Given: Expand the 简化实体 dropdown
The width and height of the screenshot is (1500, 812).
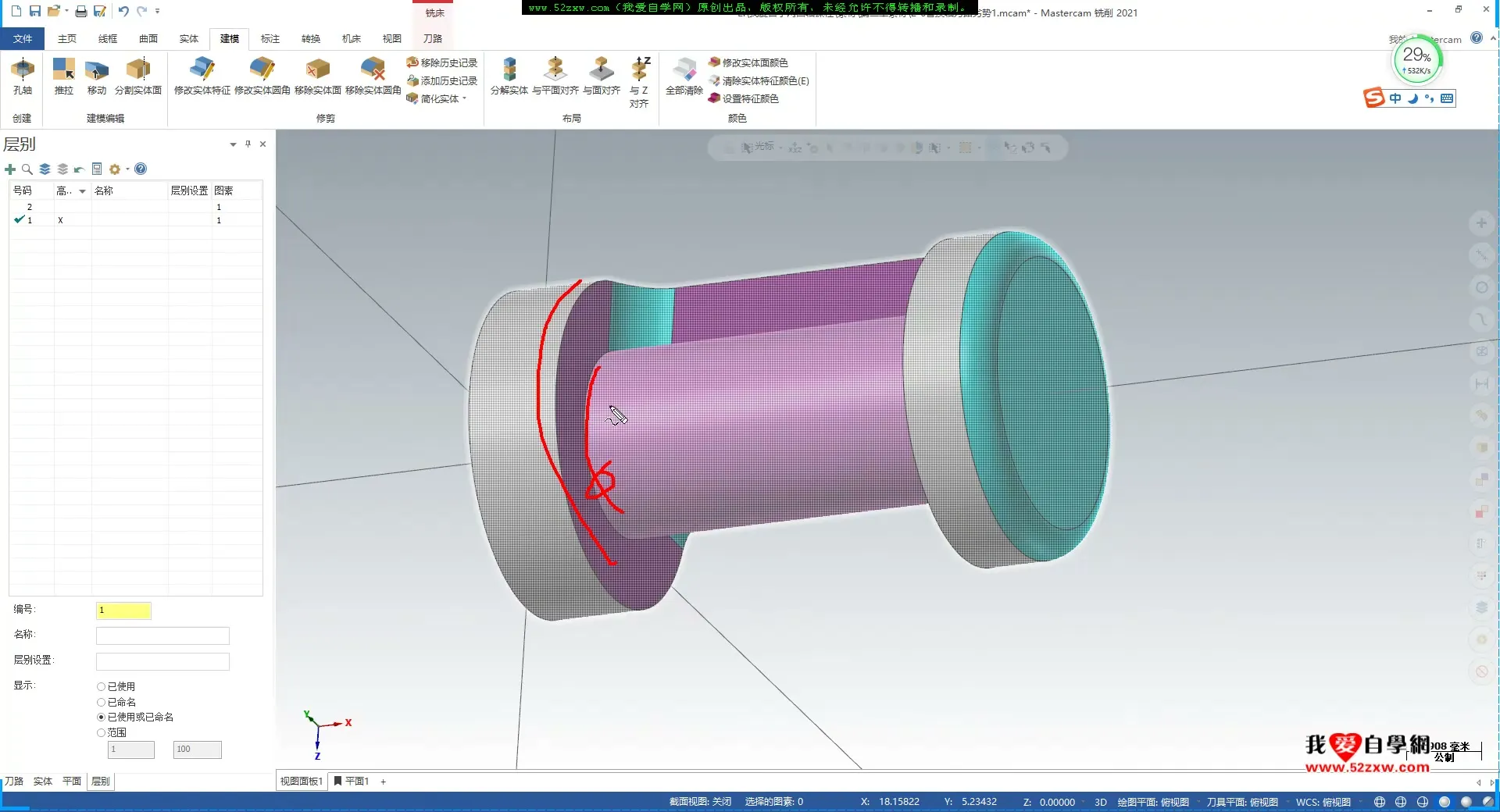Looking at the screenshot, I should [464, 99].
